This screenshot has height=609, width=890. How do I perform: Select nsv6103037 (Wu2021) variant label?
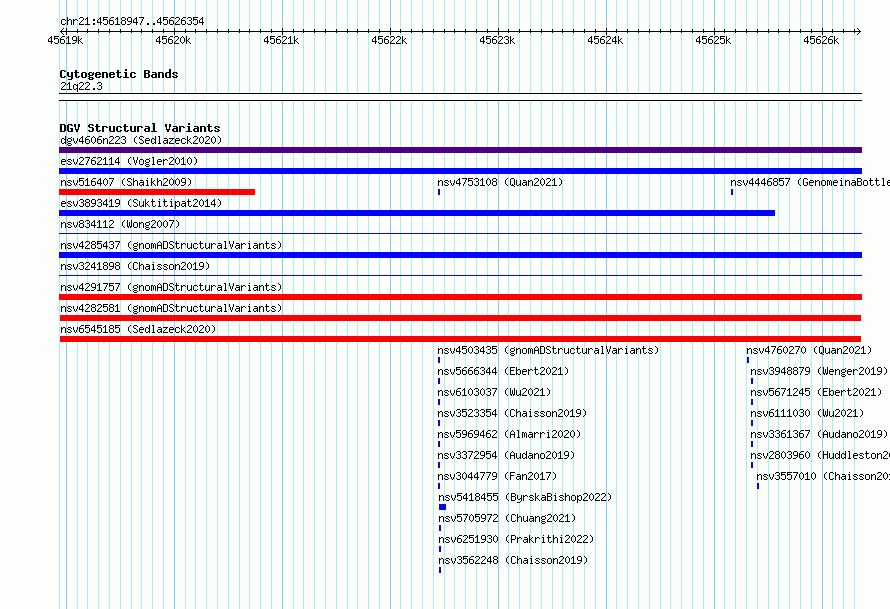coord(494,392)
